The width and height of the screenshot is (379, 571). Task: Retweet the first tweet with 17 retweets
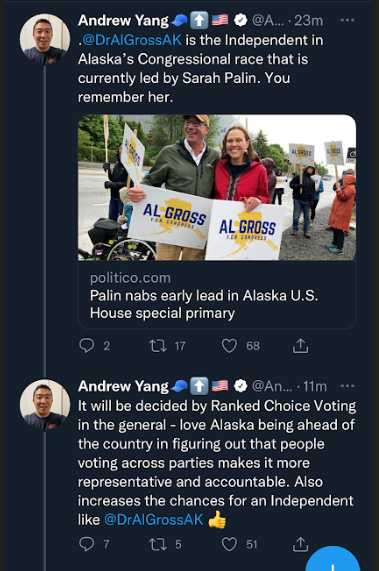pos(158,345)
